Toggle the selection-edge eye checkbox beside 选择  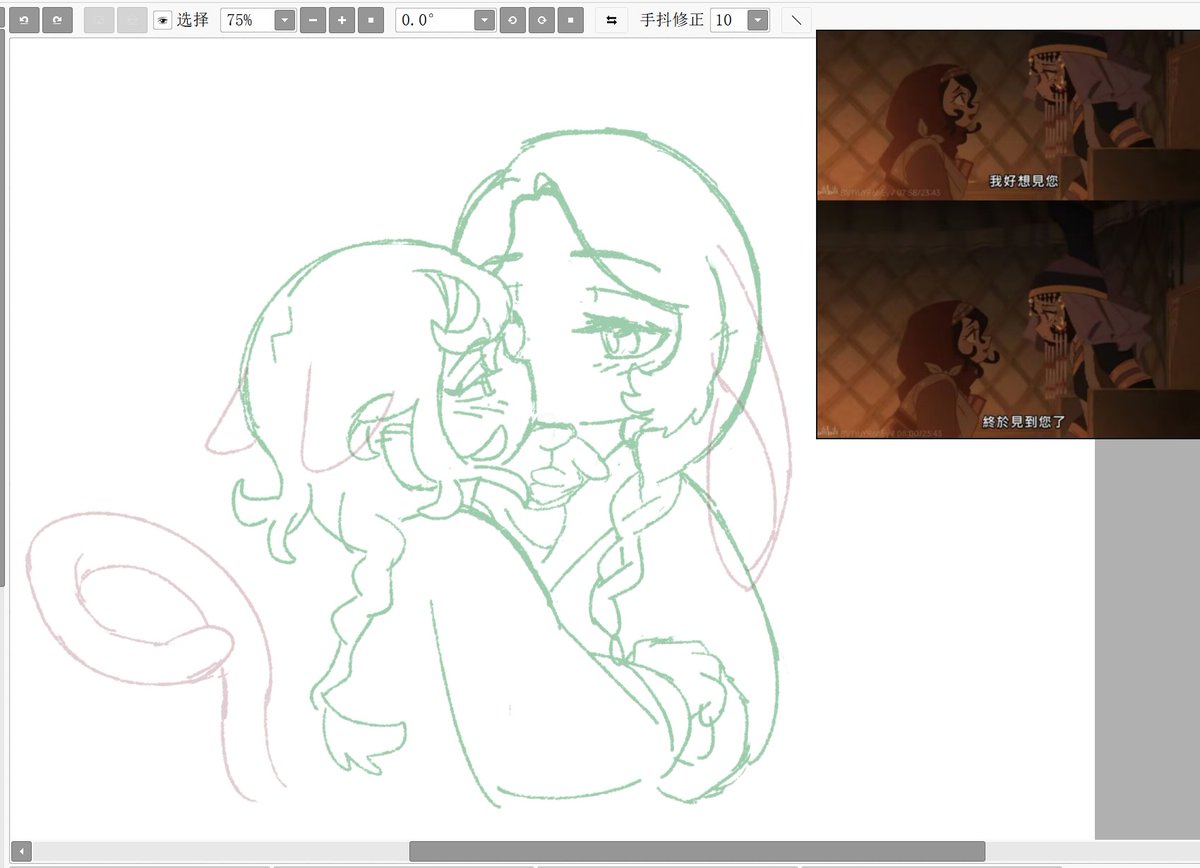point(163,20)
